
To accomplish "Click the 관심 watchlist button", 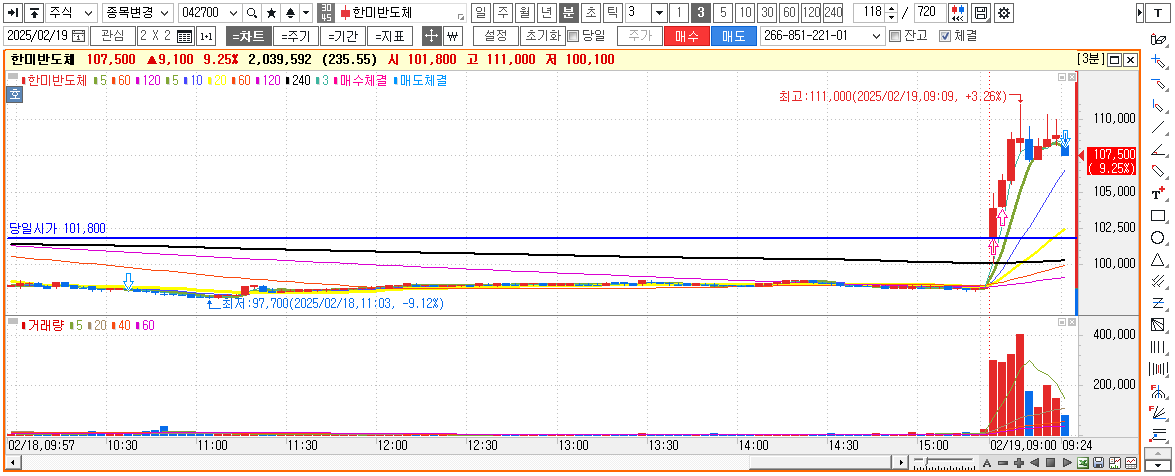I will tap(113, 36).
